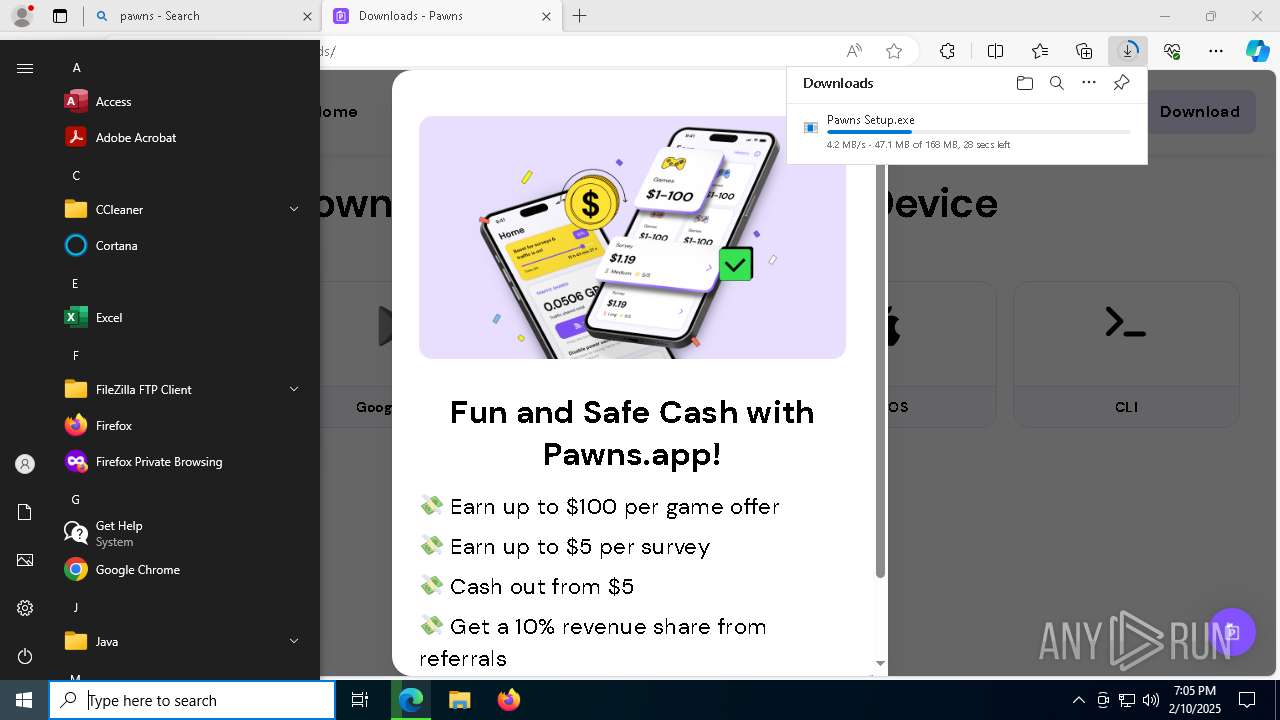Open the Extensions puzzle icon
1280x720 pixels.
947,51
